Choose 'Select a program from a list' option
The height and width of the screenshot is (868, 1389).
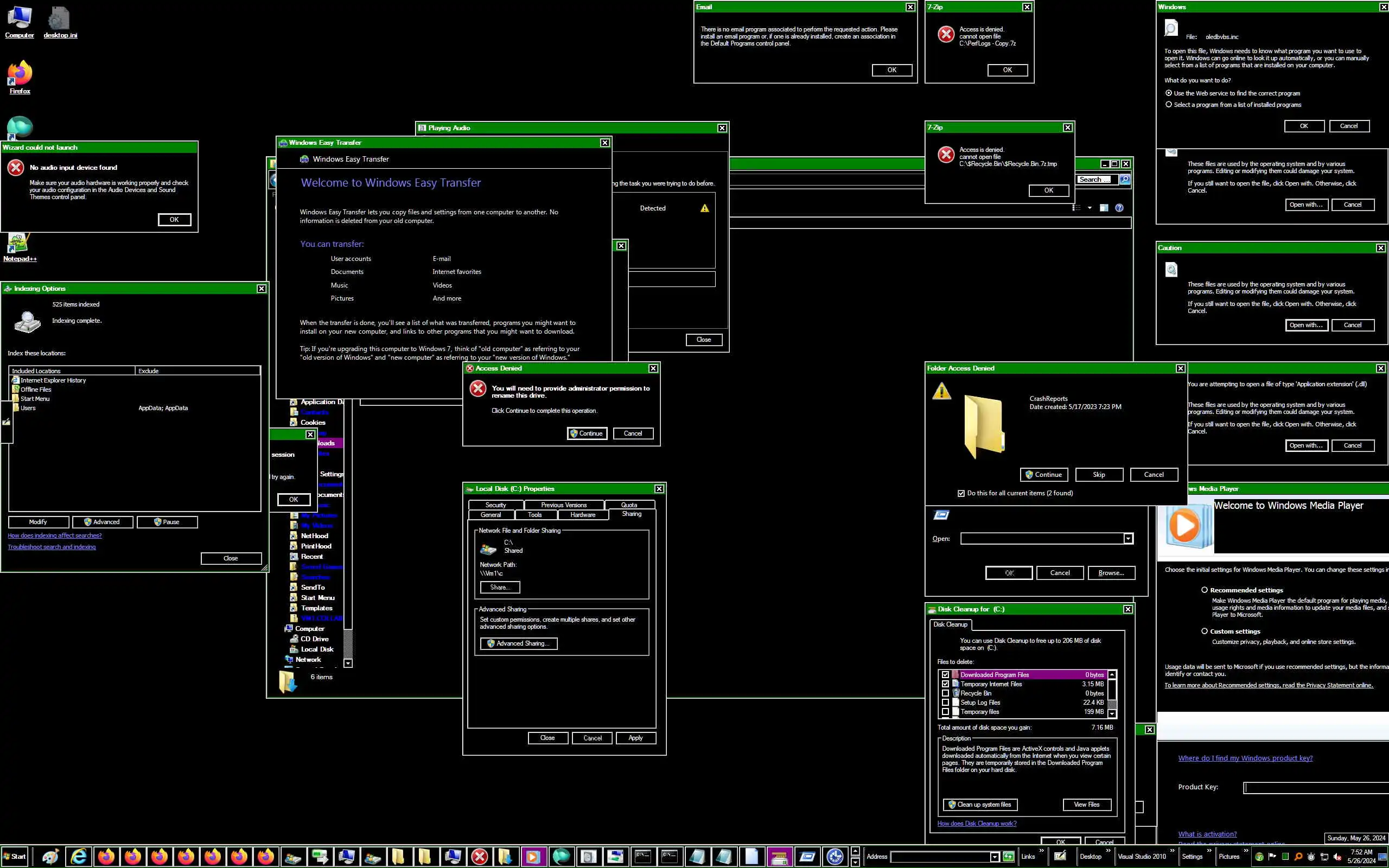pyautogui.click(x=1168, y=105)
